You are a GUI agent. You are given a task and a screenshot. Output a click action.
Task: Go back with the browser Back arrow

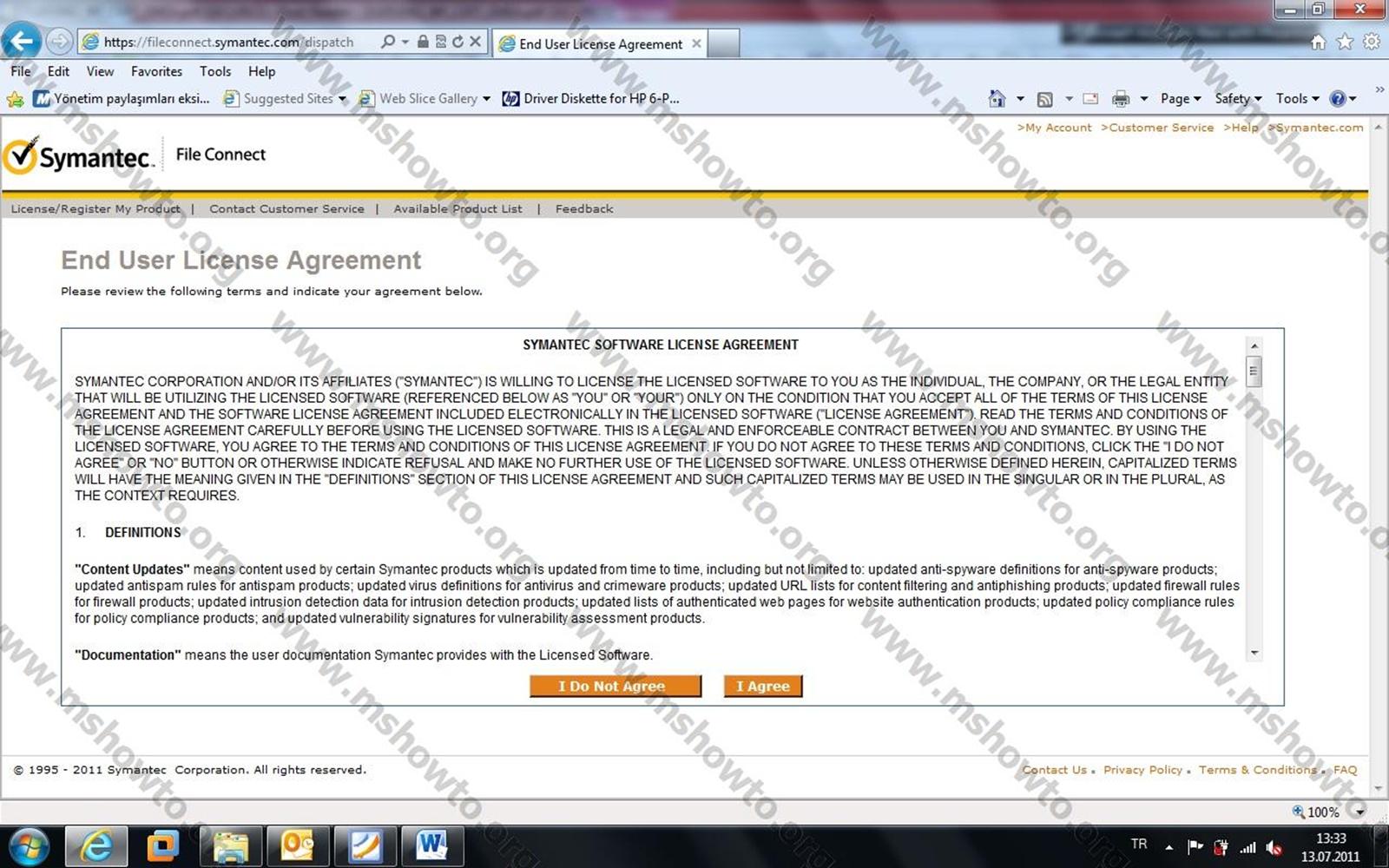(x=21, y=40)
